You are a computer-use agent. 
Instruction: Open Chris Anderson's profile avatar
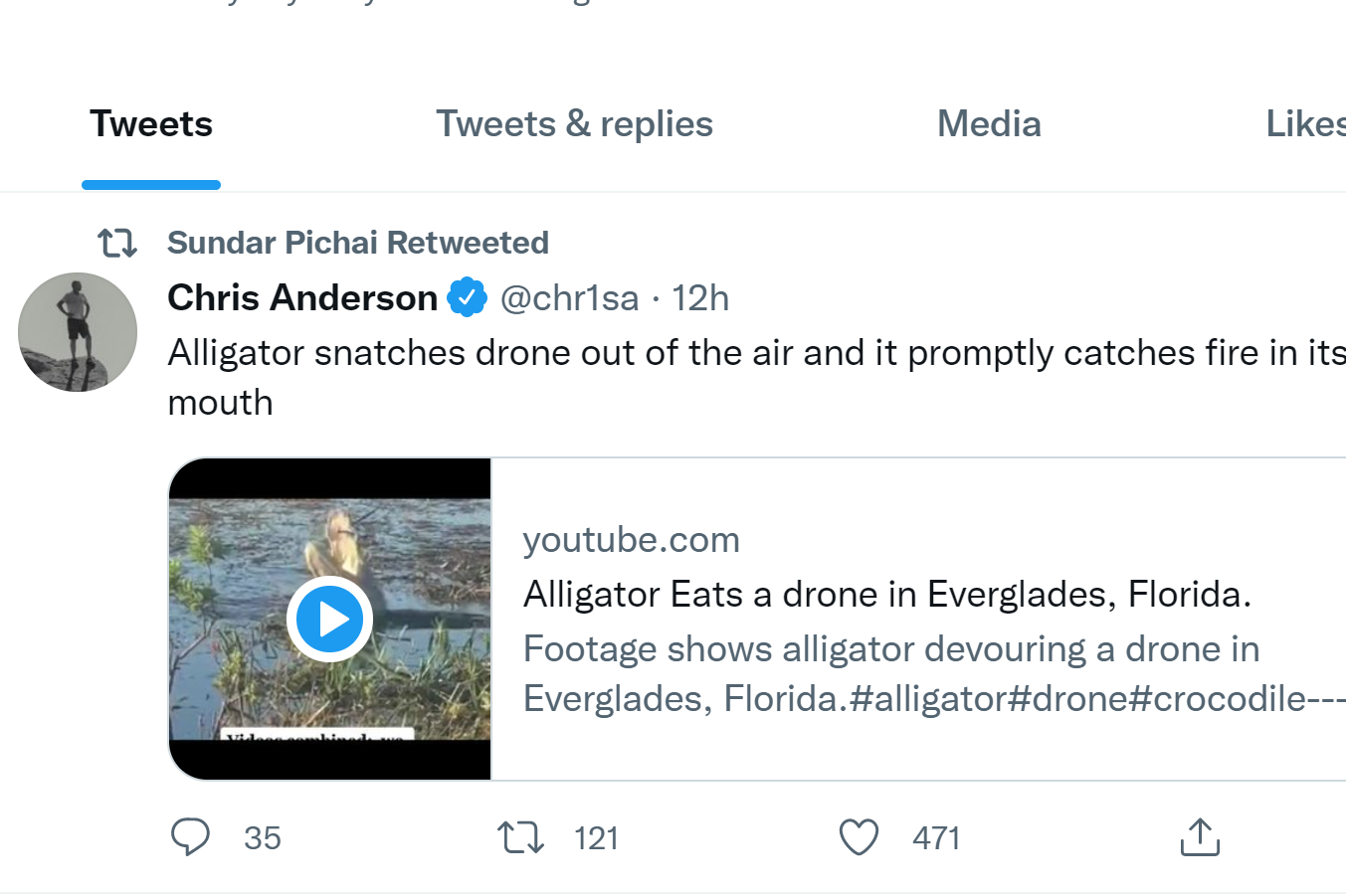tap(78, 332)
